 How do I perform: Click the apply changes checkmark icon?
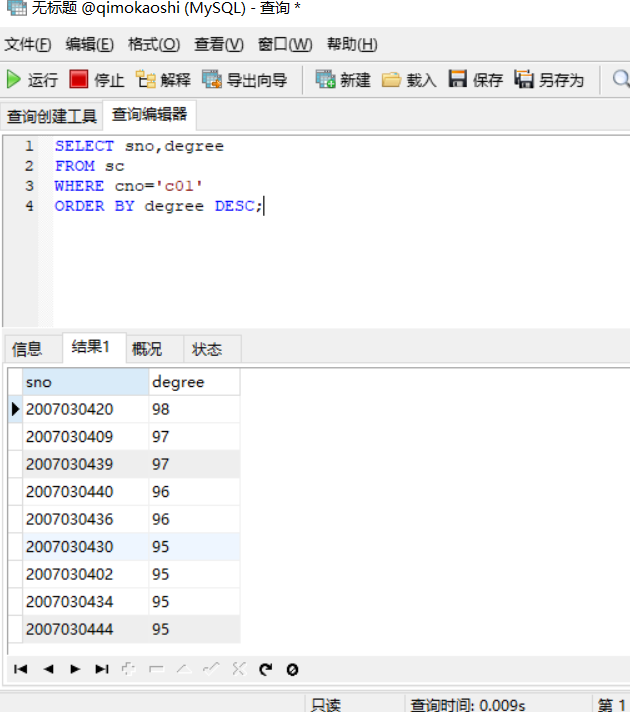212,668
